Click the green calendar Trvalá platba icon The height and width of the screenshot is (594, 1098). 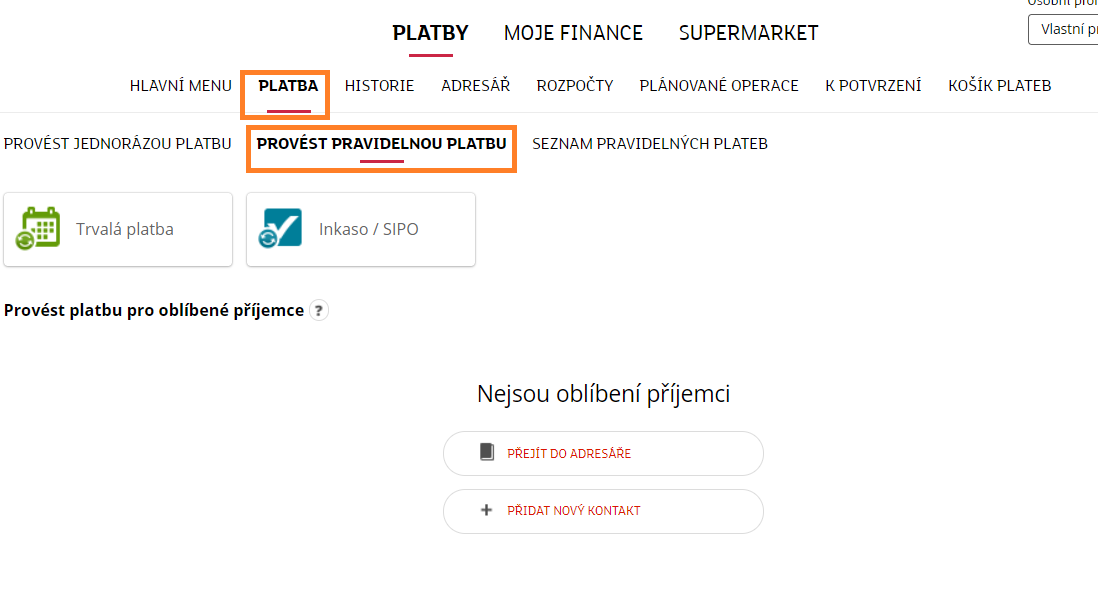tap(38, 228)
